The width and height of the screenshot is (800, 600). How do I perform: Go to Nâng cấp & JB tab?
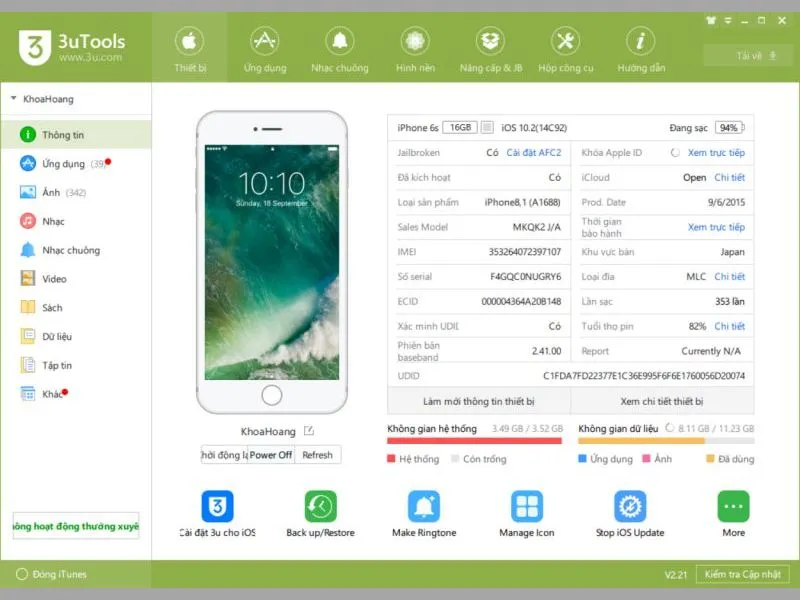(x=491, y=49)
